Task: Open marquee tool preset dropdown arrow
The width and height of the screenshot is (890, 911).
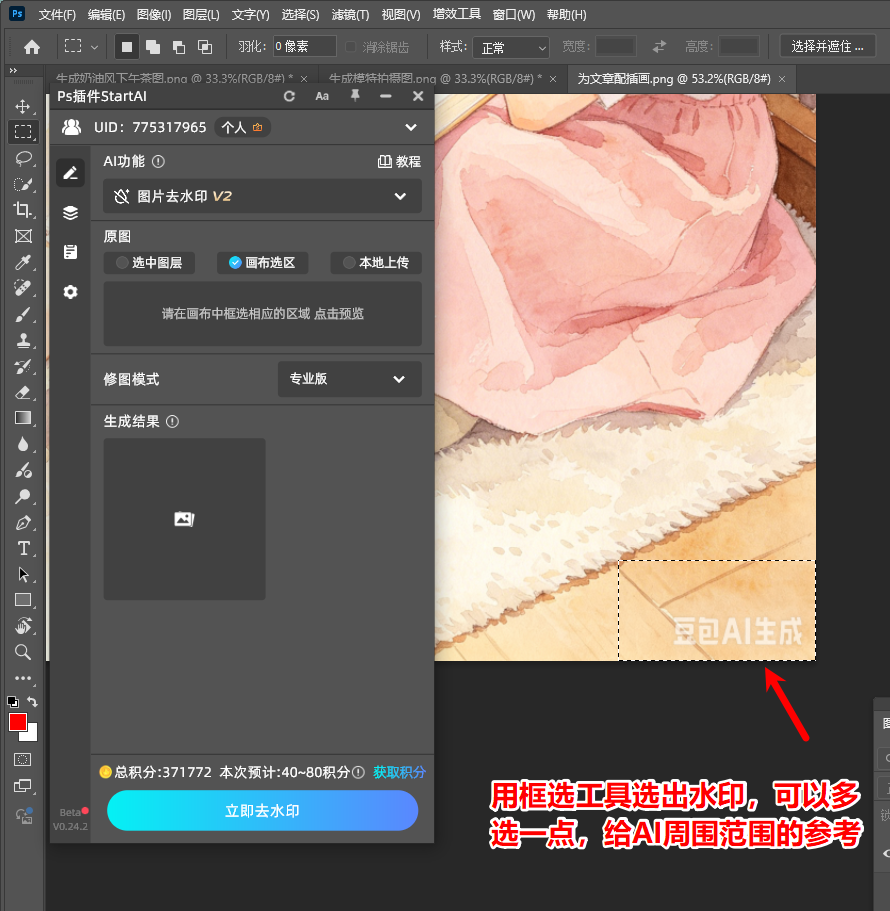Action: pos(95,46)
